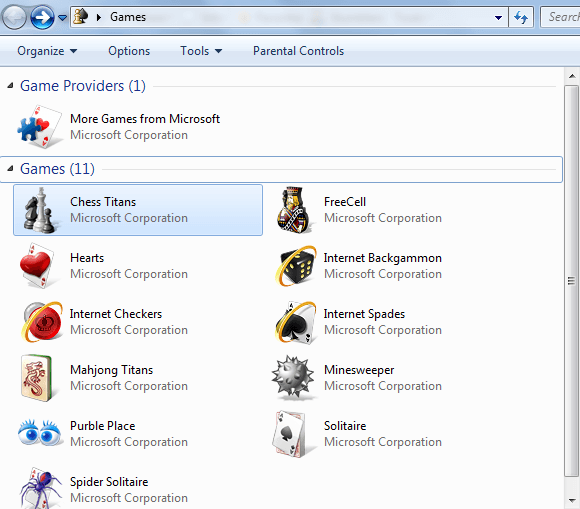Select the Games (11) group header
Image resolution: width=580 pixels, height=509 pixels.
click(57, 169)
